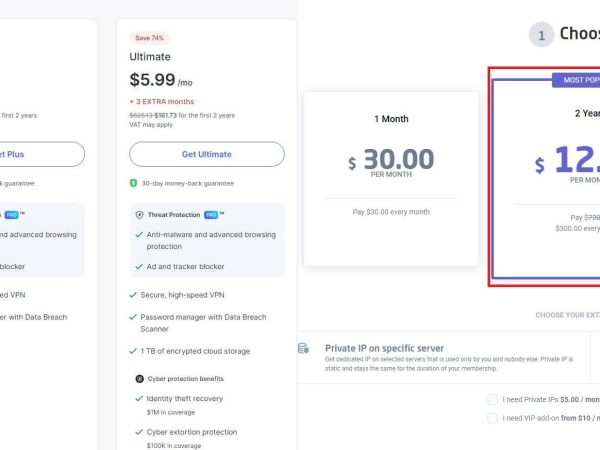Click the partially visible Get Plus button
The height and width of the screenshot is (450, 600).
tap(40, 154)
